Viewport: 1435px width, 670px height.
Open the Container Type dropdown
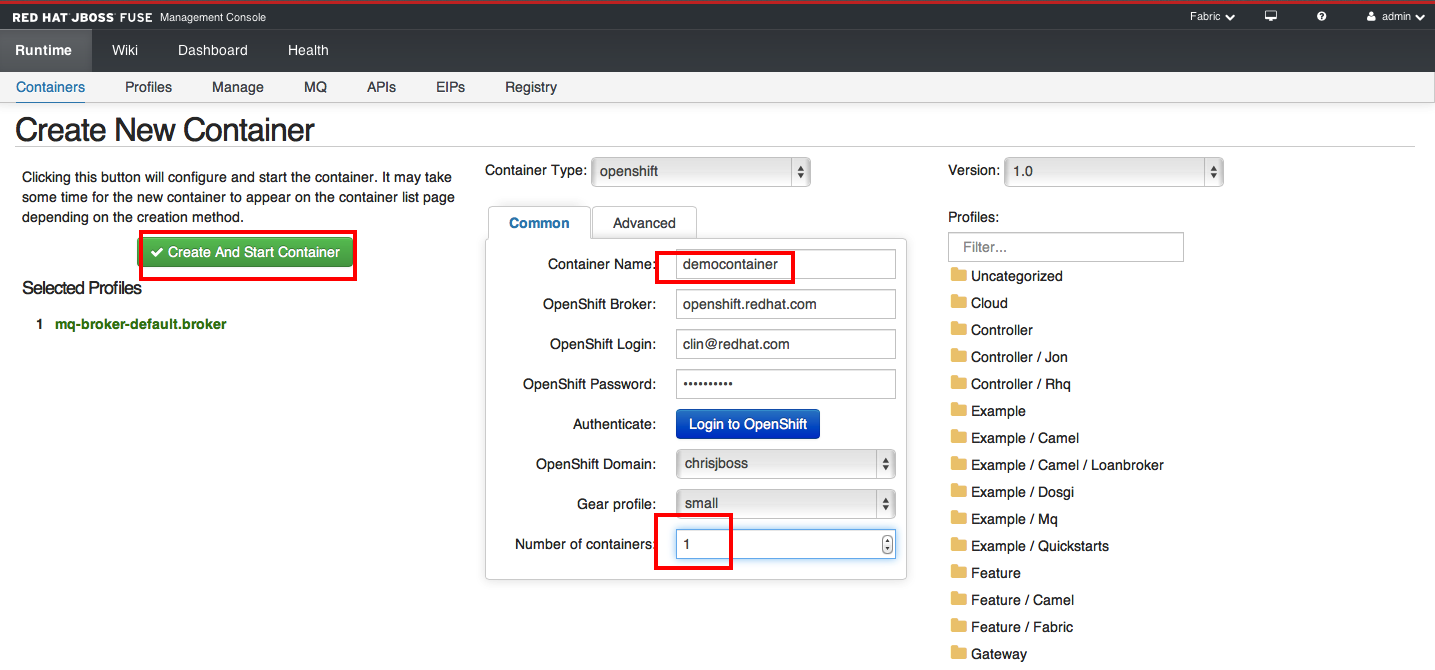[701, 171]
